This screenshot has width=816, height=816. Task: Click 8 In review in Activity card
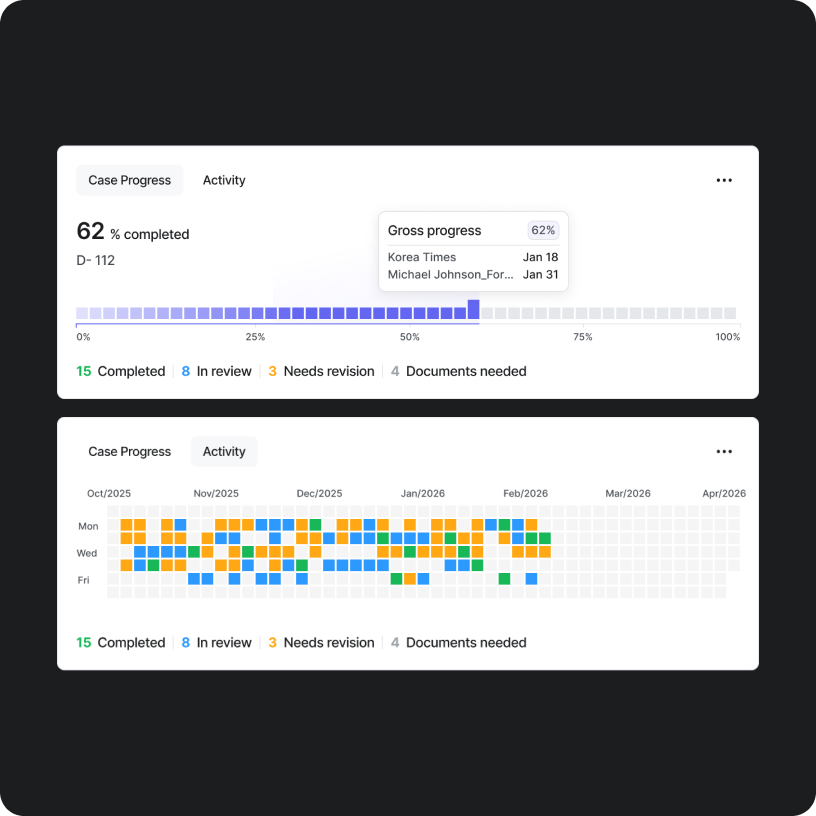click(216, 642)
